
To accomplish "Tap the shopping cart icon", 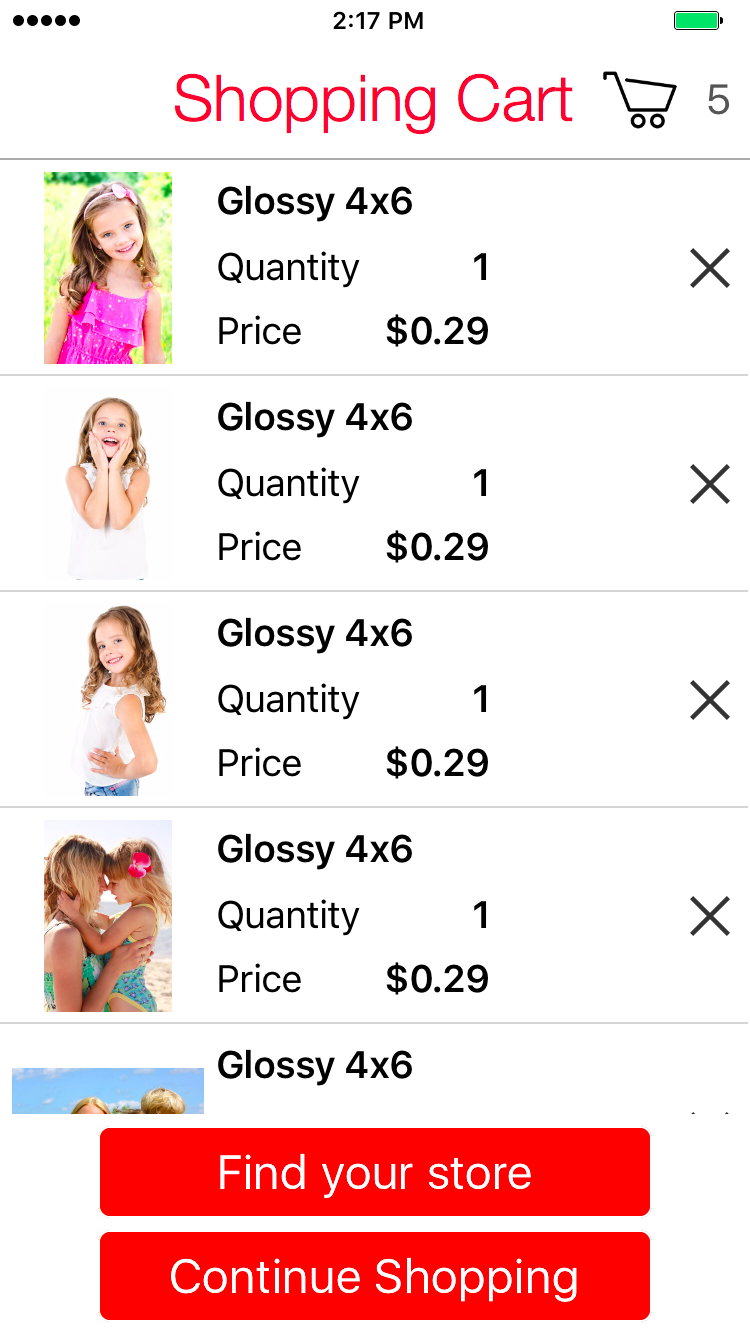I will click(x=640, y=100).
